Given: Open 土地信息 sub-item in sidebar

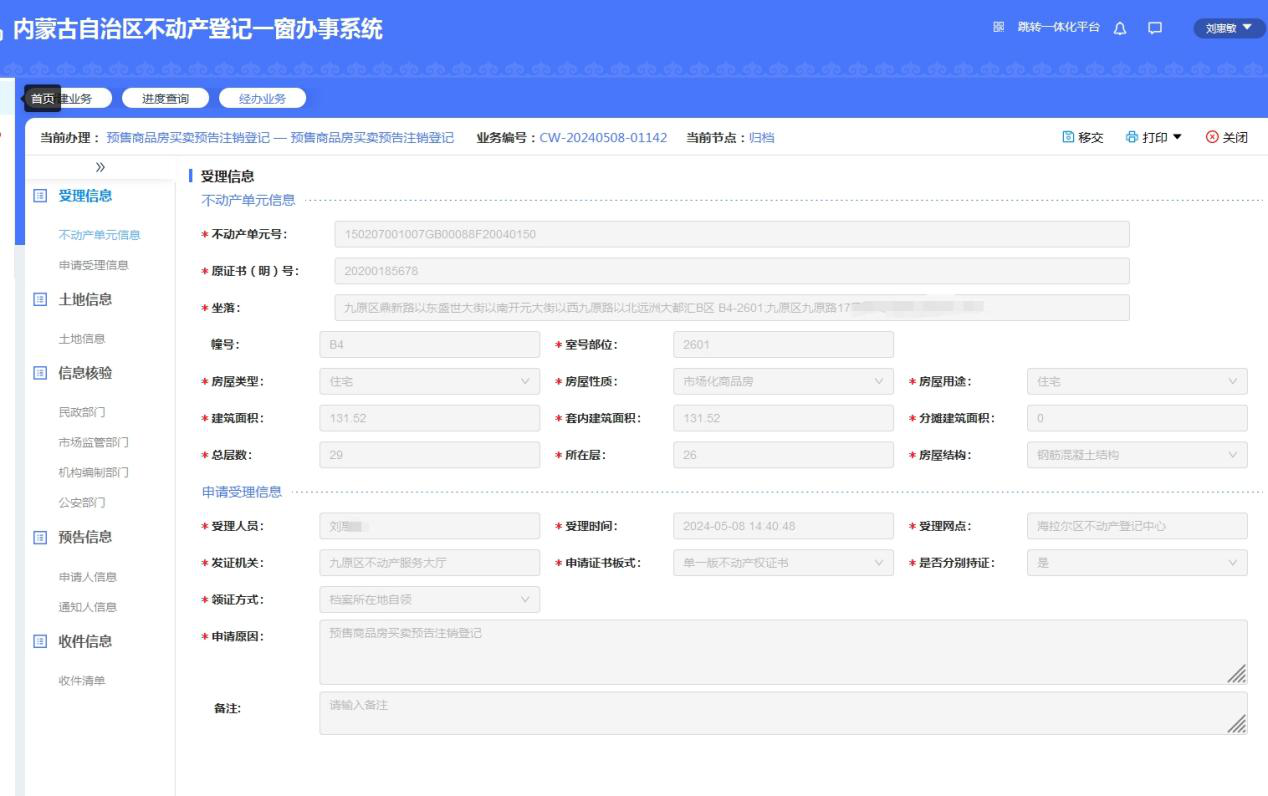Looking at the screenshot, I should coord(82,339).
